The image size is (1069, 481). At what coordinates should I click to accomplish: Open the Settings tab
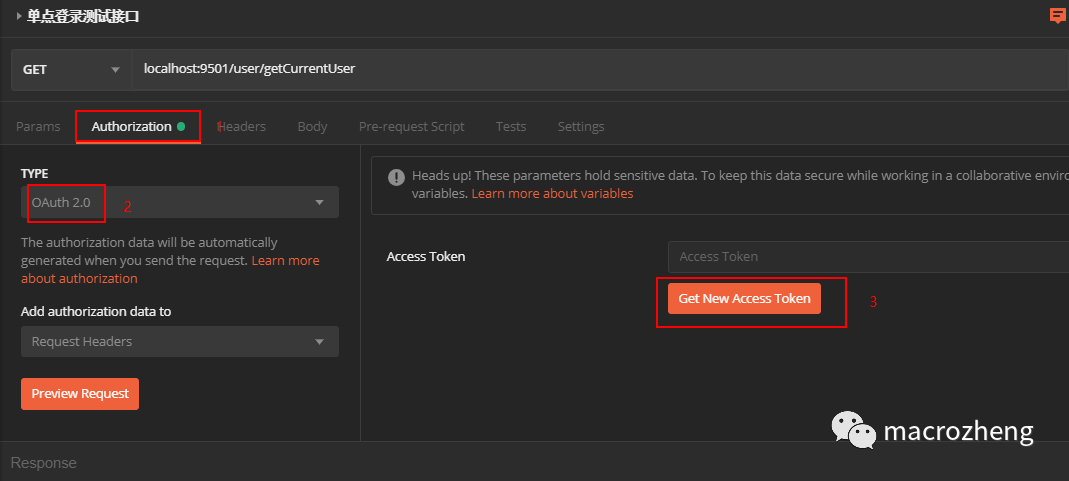(580, 127)
